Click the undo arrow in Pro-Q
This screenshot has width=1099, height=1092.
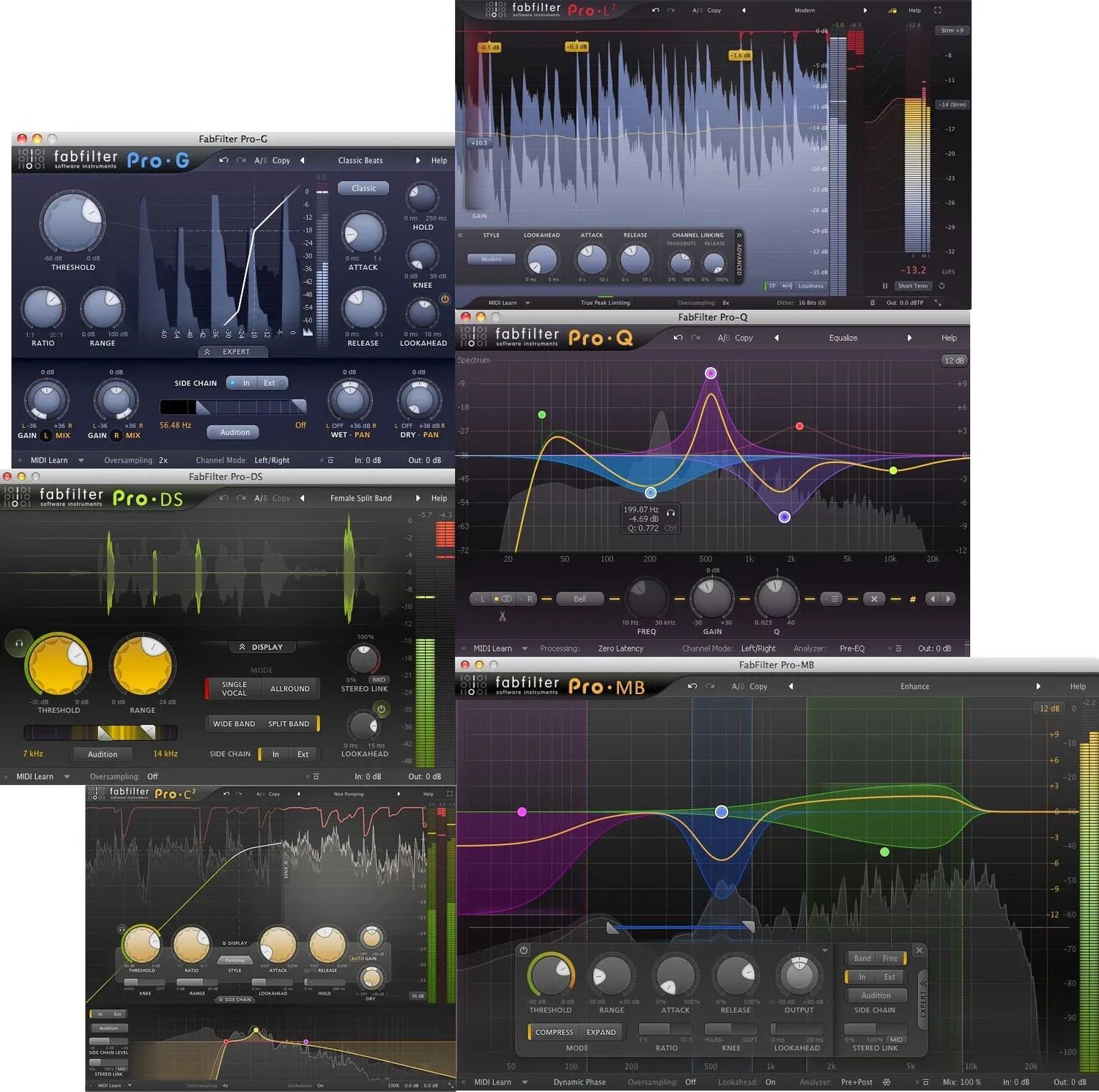pos(678,338)
